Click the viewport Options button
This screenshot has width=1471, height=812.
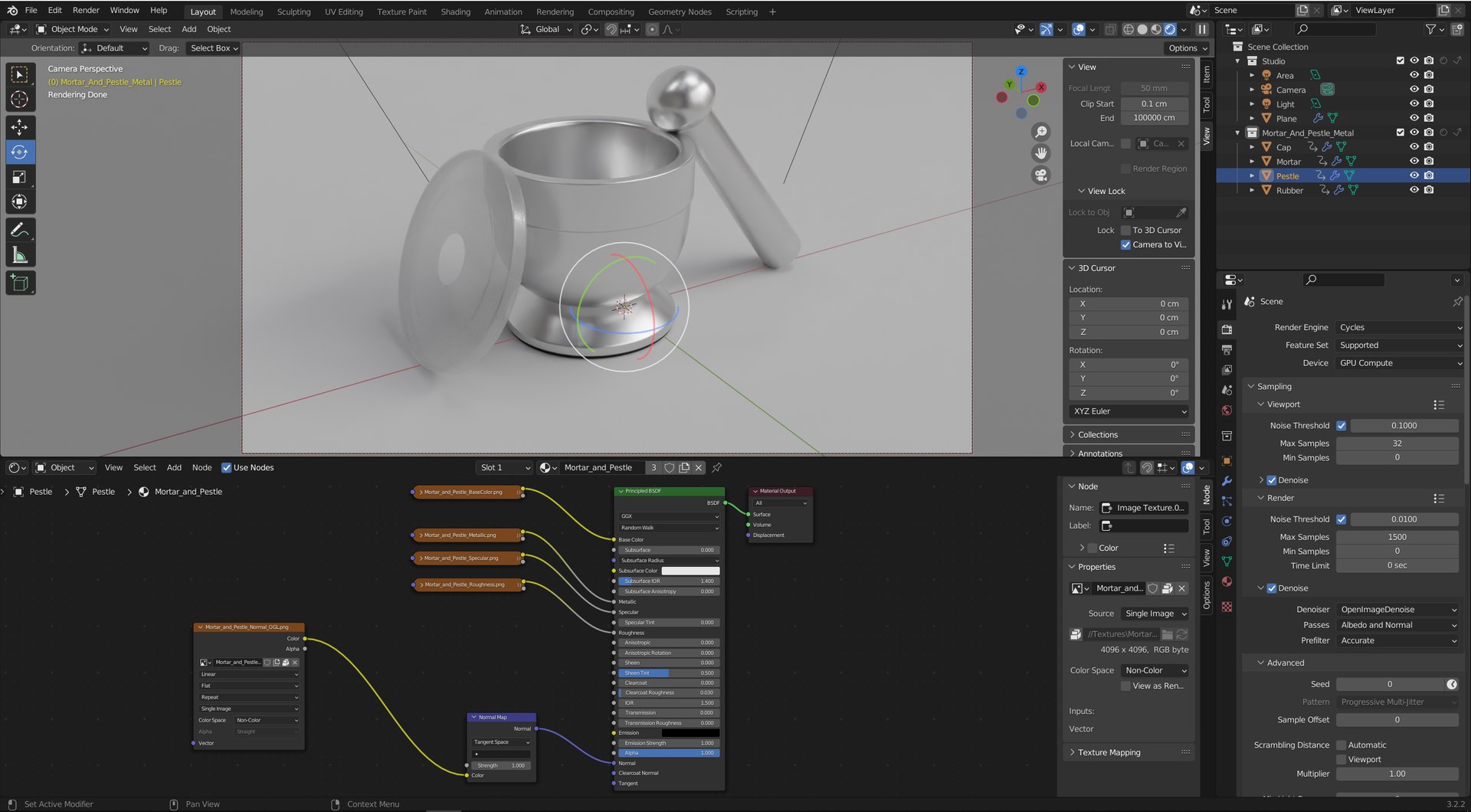point(1187,47)
